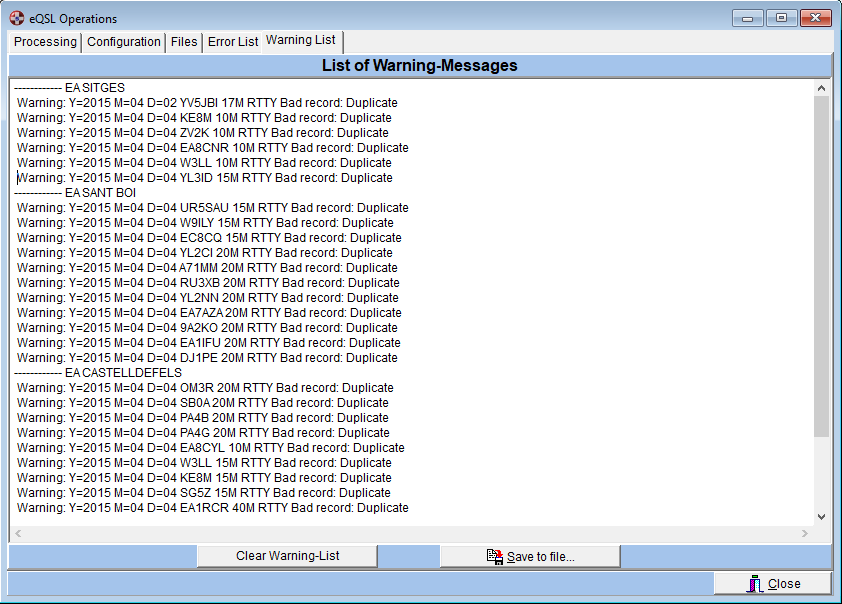Click the horizontal scrollbar left arrow
Screen dimensions: 842x604
click(17, 534)
